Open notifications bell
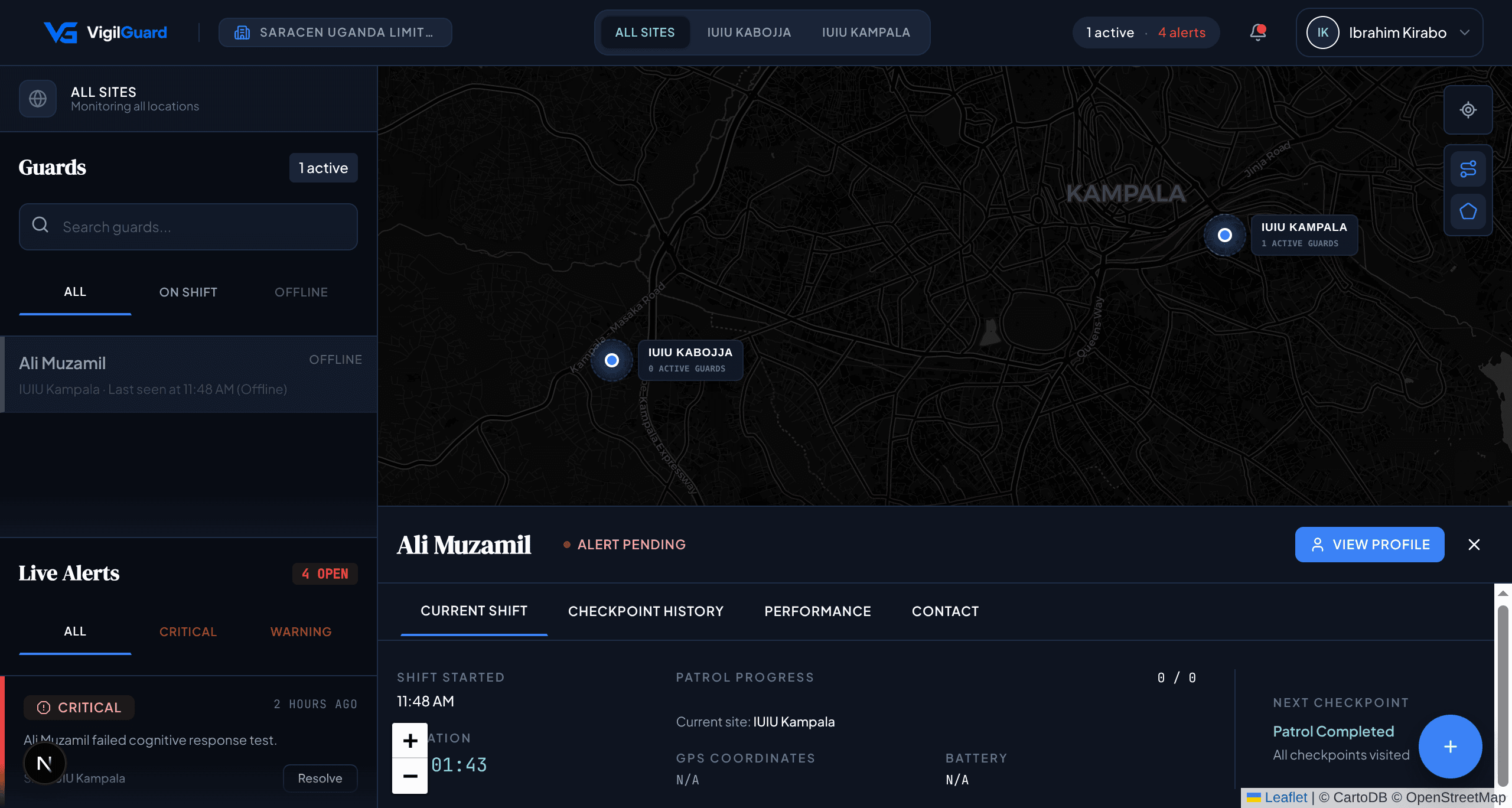Screen dimensions: 1512x808 [x=1257, y=32]
